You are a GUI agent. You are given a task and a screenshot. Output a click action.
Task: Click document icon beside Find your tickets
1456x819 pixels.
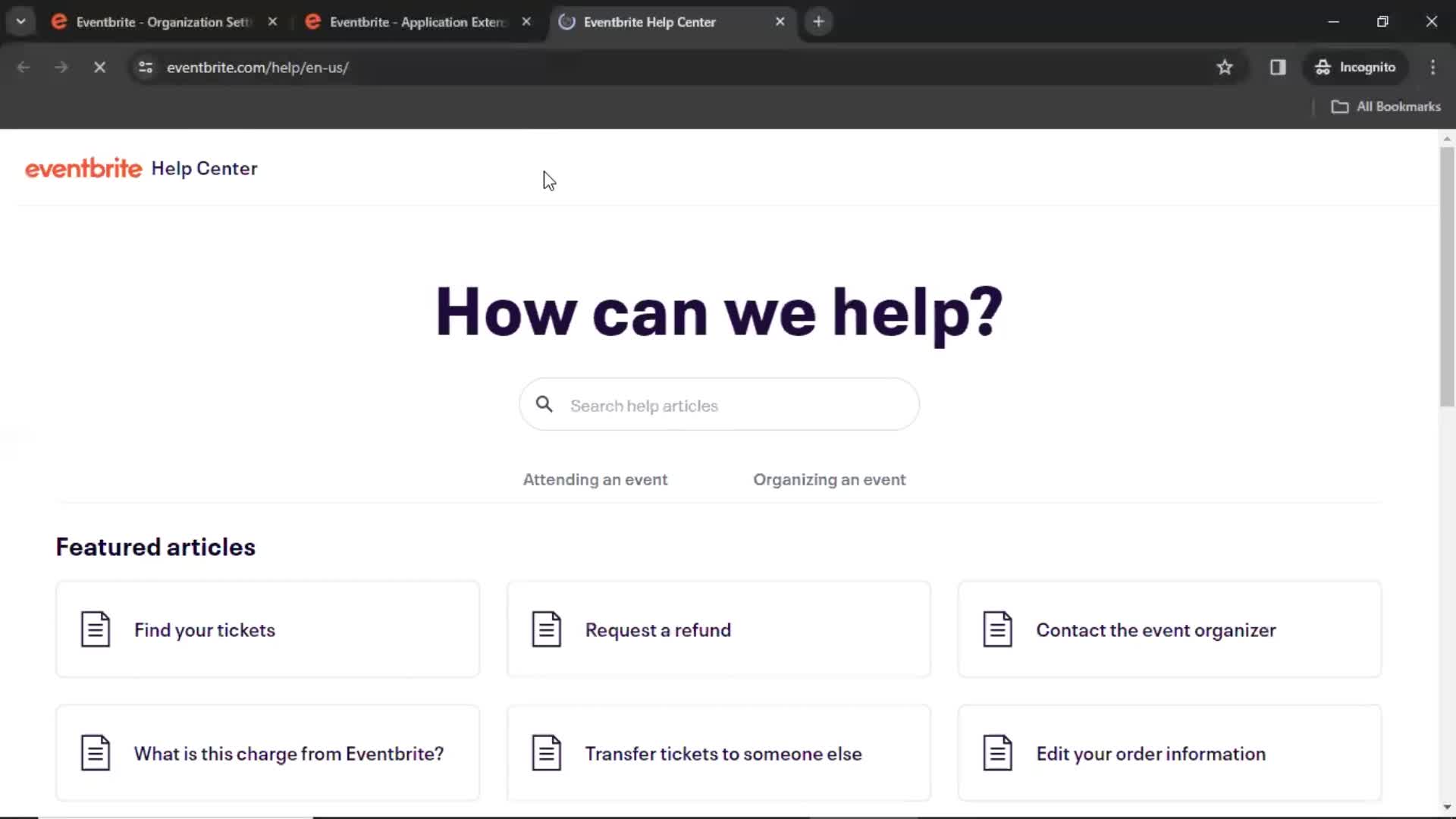click(x=96, y=629)
